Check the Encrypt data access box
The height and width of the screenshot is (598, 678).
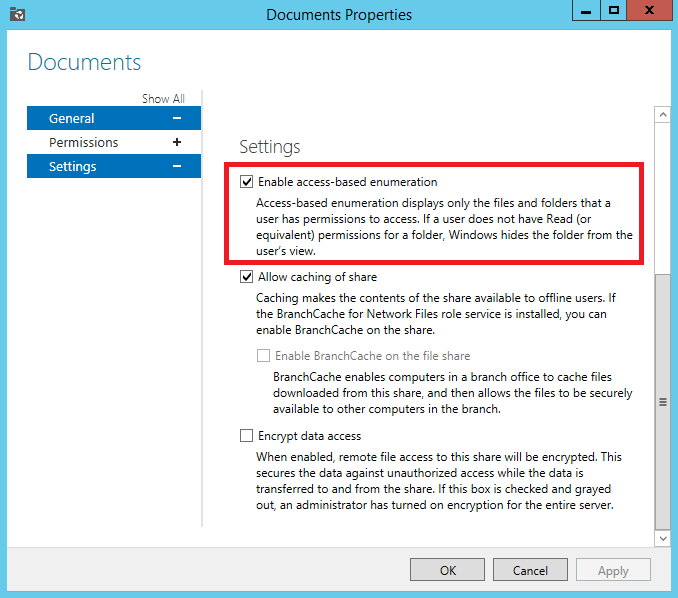tap(247, 436)
